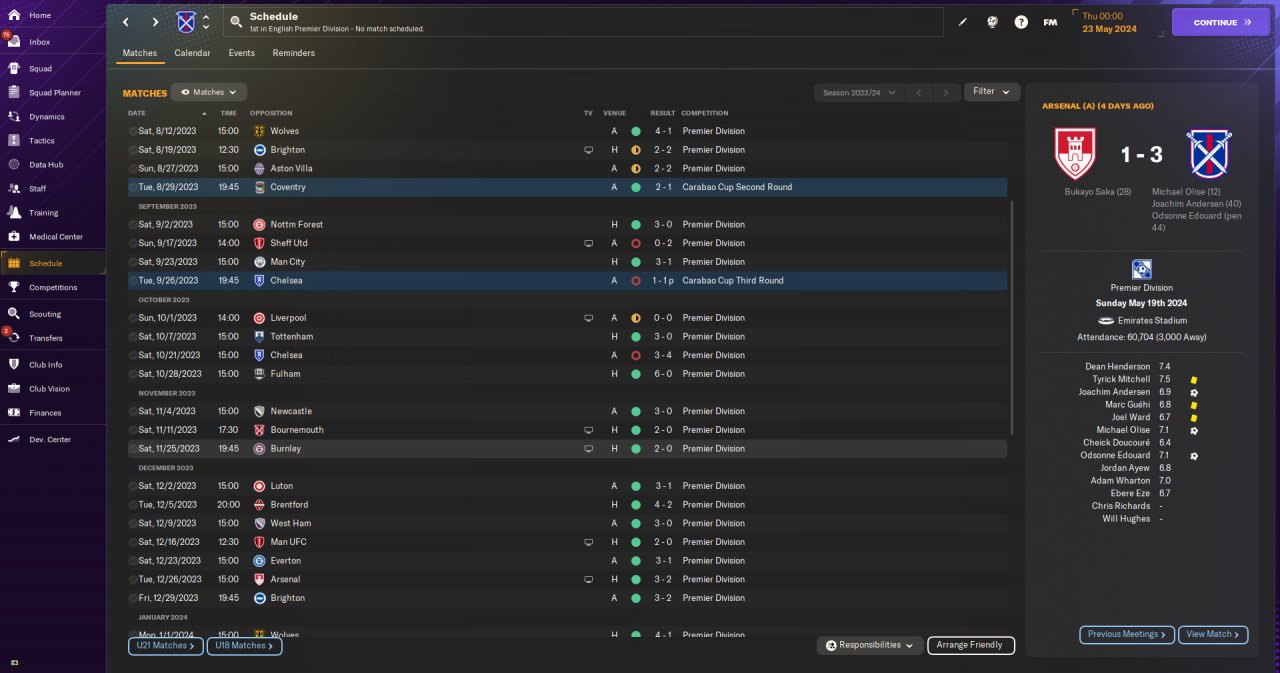Open the Home sidebar icon
The width and height of the screenshot is (1280, 673).
click(x=14, y=16)
